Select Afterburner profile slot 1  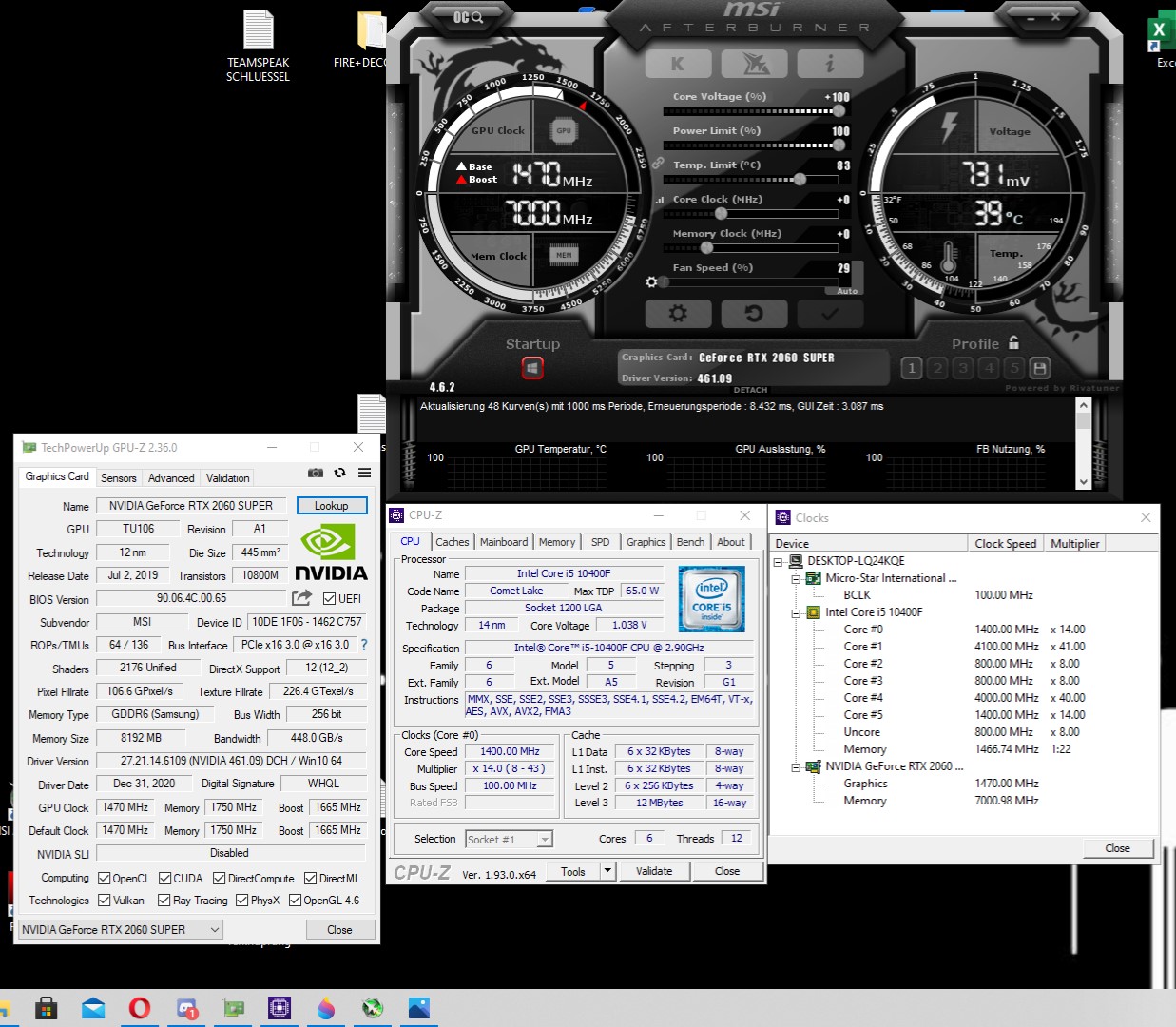tap(912, 368)
